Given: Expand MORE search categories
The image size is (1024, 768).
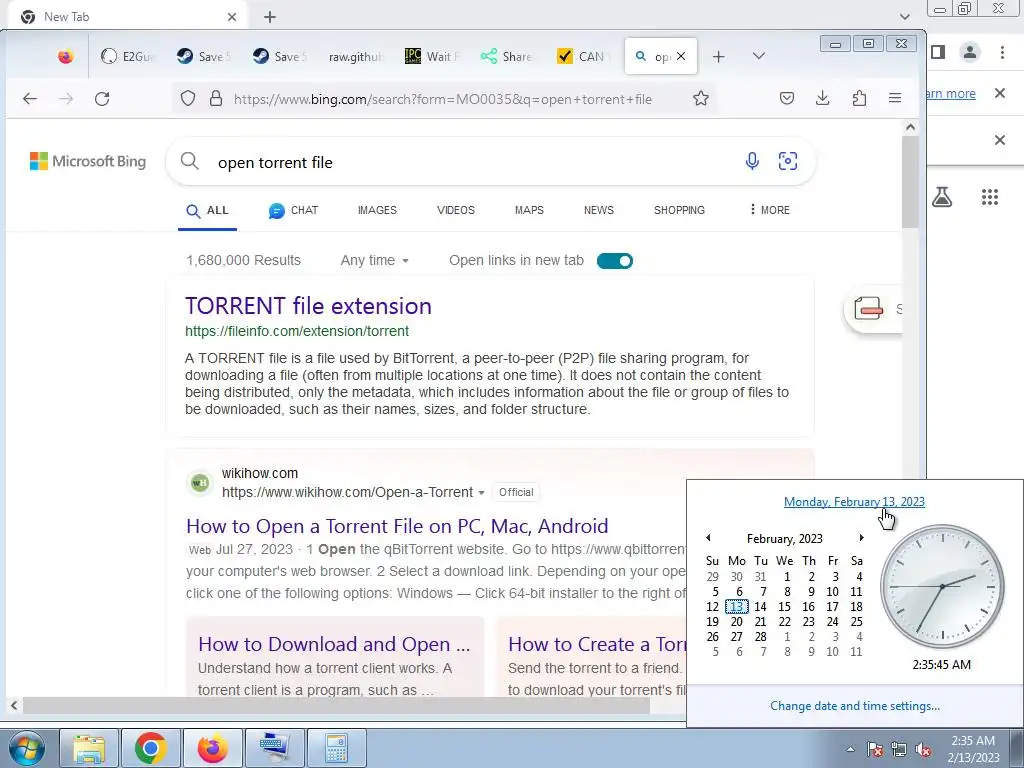Looking at the screenshot, I should pos(770,210).
